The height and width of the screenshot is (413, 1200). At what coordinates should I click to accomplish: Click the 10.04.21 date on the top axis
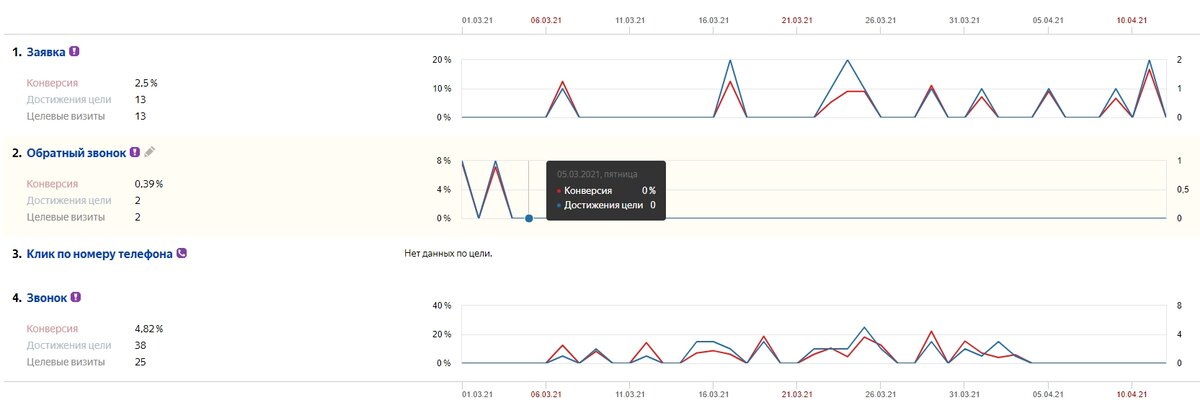tap(1132, 20)
